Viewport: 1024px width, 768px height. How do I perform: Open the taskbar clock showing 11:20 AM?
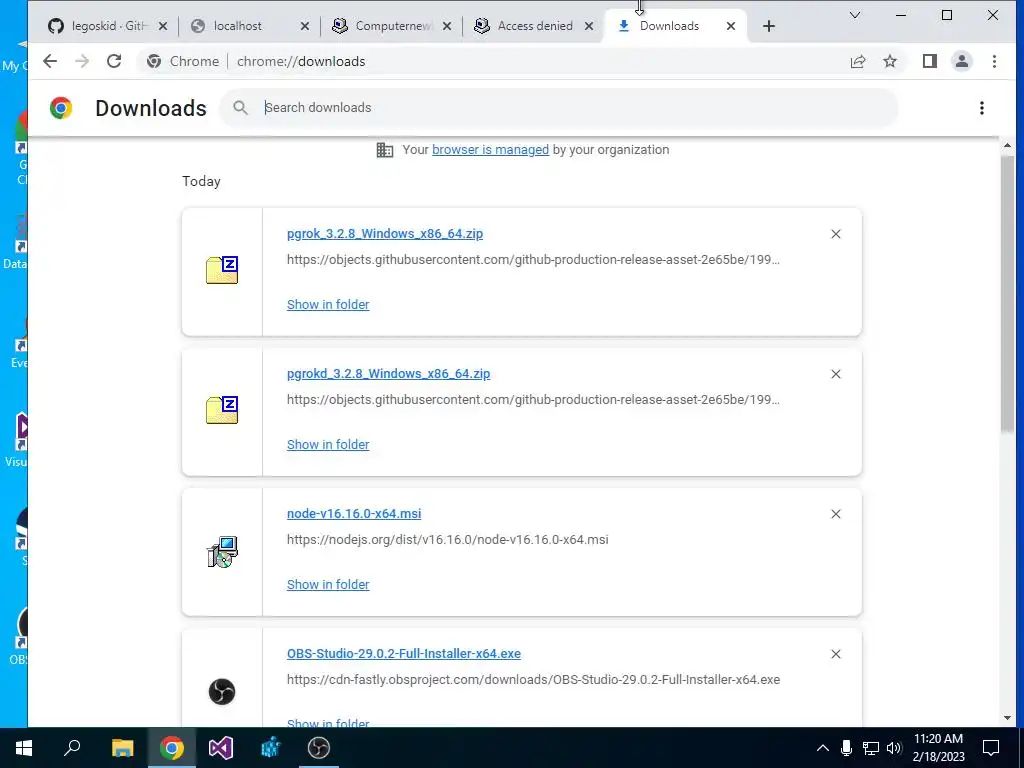click(938, 748)
